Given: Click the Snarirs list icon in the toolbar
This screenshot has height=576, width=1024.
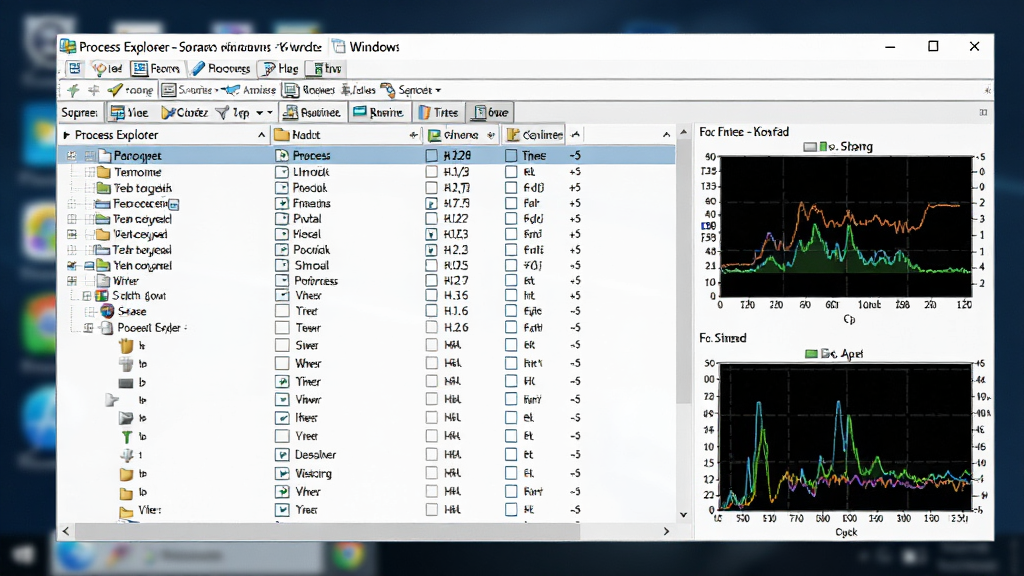Looking at the screenshot, I should (x=168, y=90).
